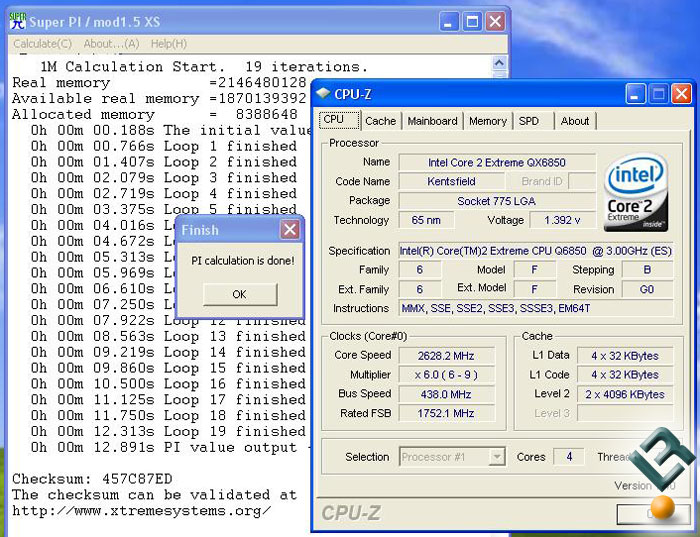
Task: Click the Stepping B value
Action: (x=647, y=270)
